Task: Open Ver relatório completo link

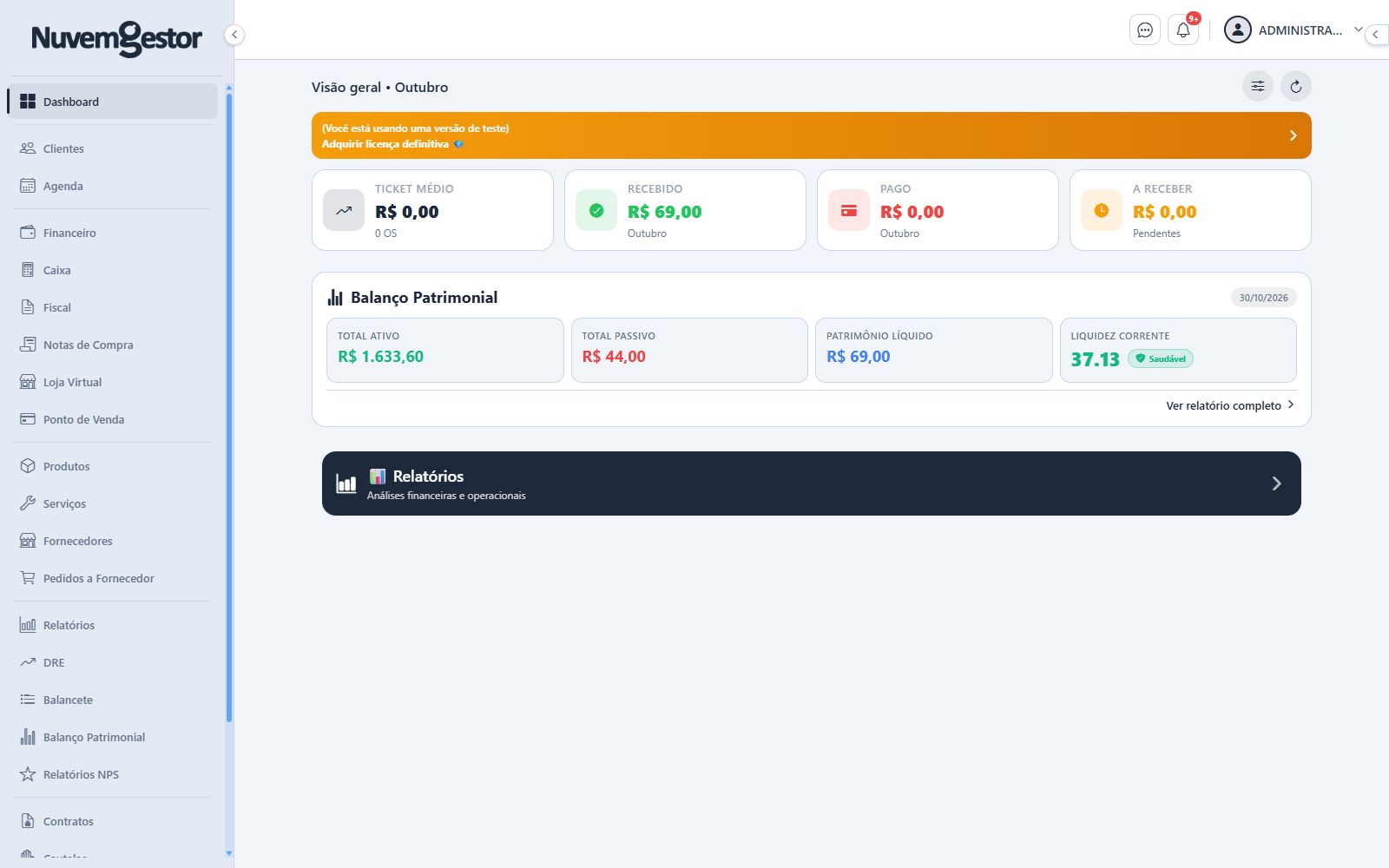Action: 1230,405
